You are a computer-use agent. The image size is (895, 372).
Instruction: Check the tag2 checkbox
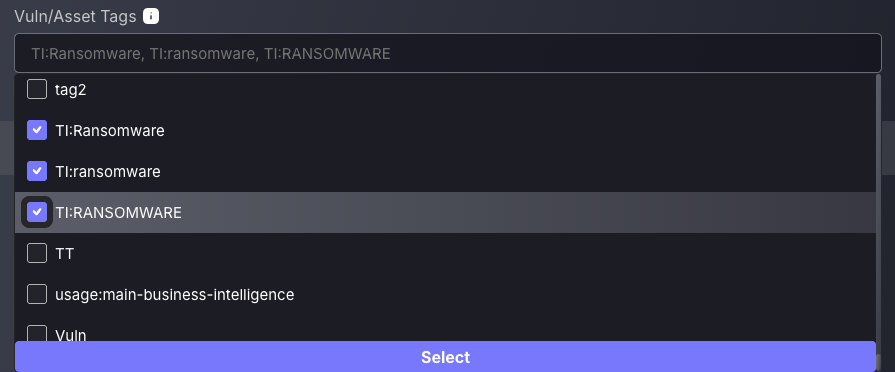pos(37,89)
